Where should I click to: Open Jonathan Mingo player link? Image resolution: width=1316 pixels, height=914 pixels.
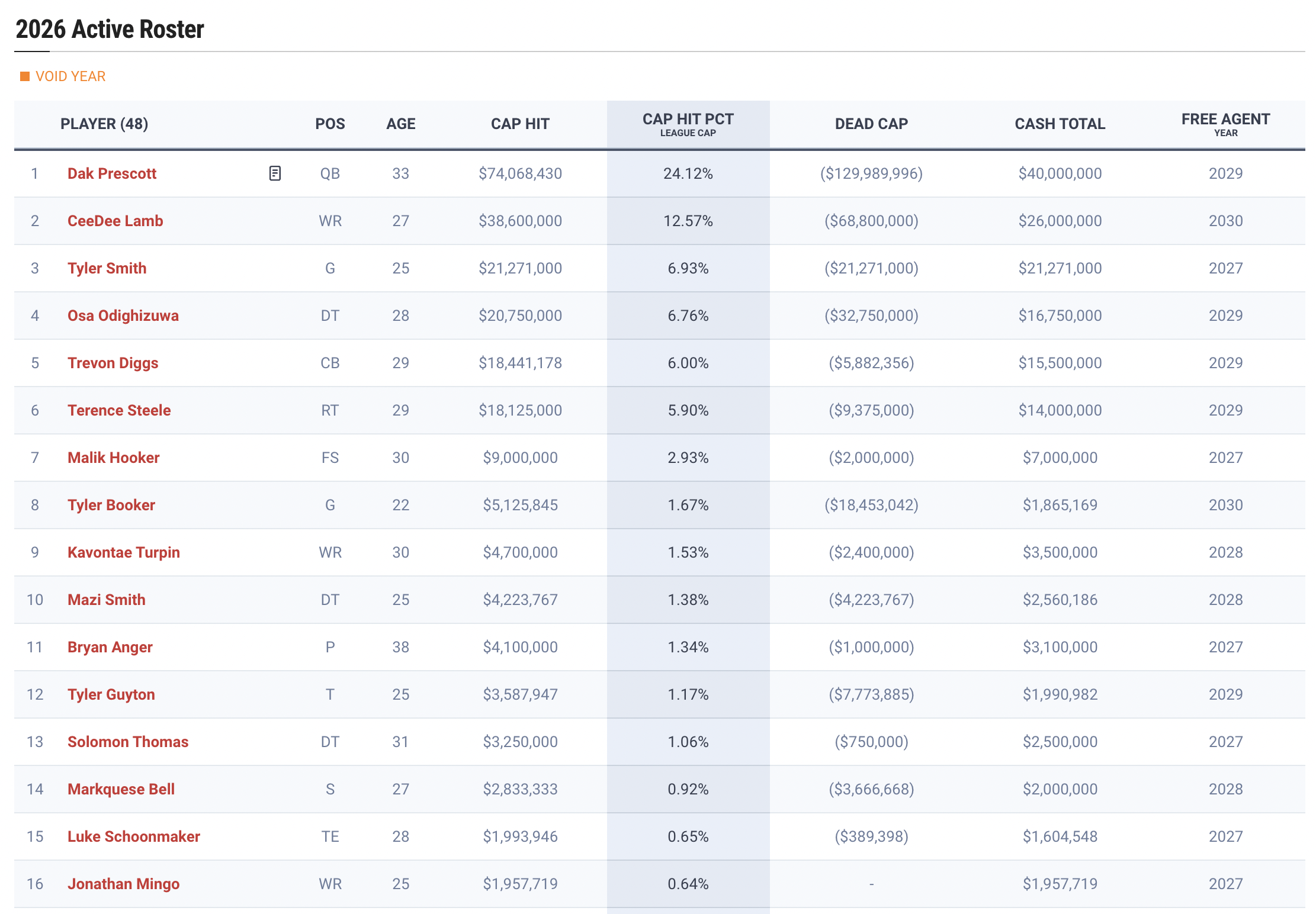124,884
